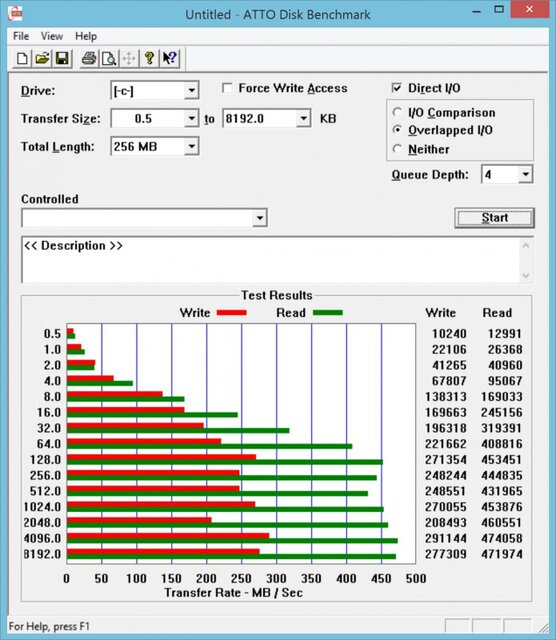Click the 'Transfer Rate - MB / Sec' axis label

(x=234, y=593)
